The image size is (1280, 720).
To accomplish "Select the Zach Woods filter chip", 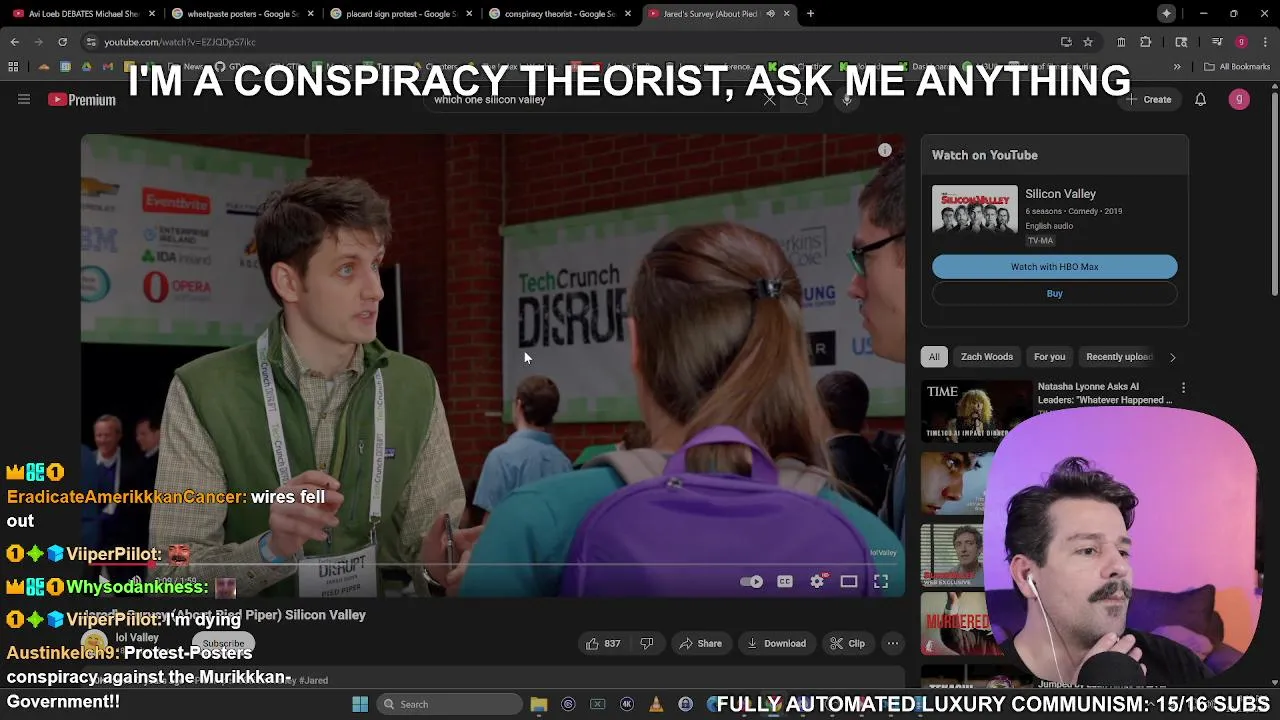I will click(x=987, y=356).
